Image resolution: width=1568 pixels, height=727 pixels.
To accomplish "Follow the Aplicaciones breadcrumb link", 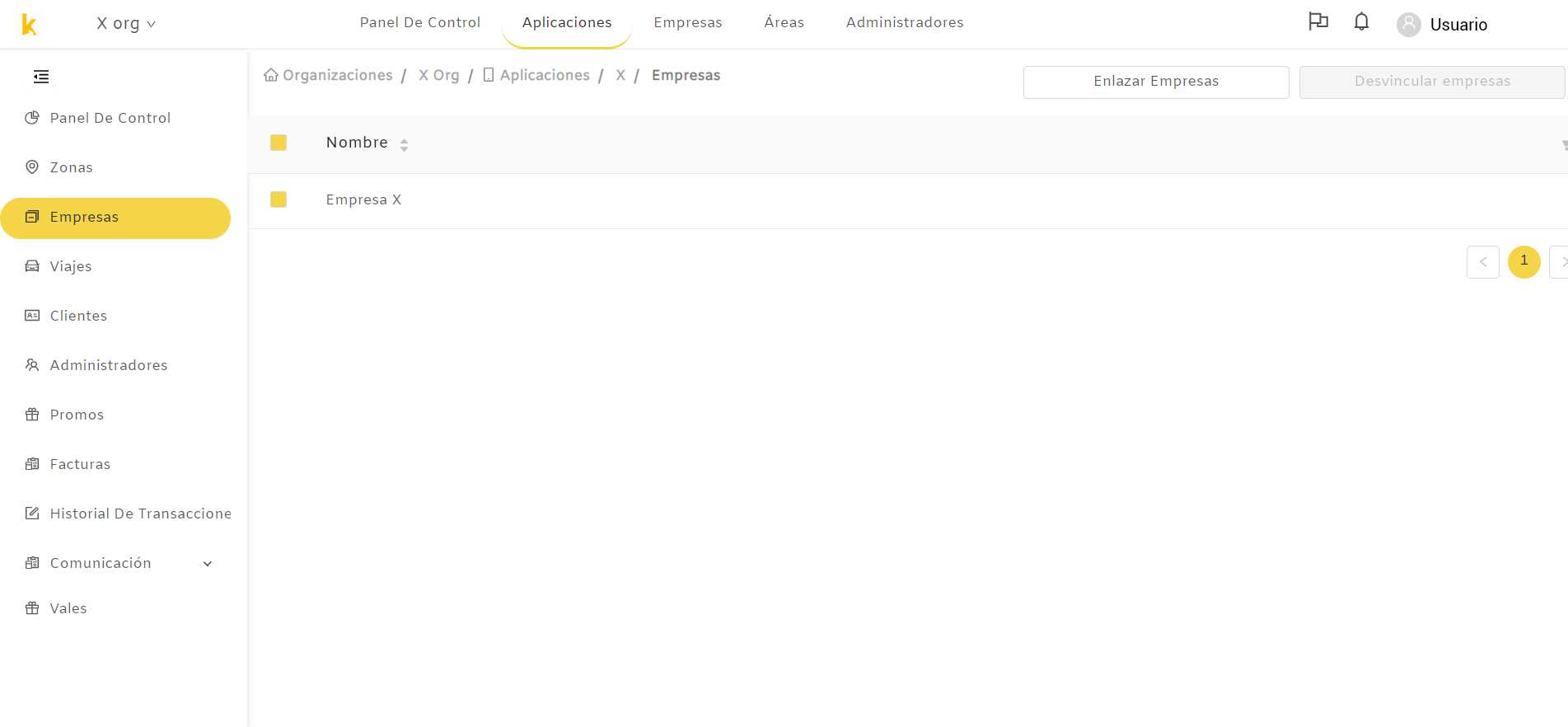I will coord(545,75).
